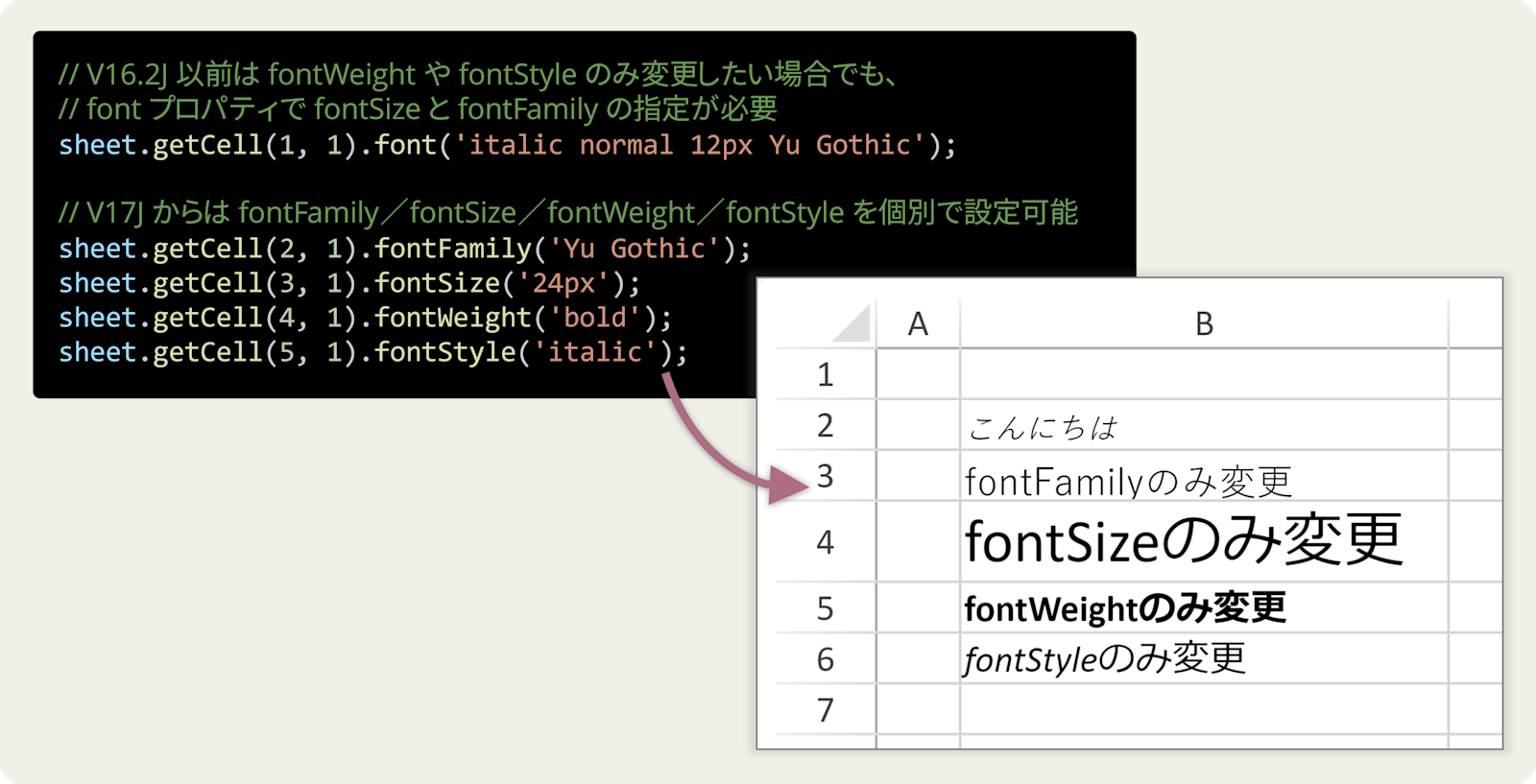Click cell with italic fontStyleのみ変更 text
Image resolution: width=1536 pixels, height=784 pixels.
[1204, 659]
